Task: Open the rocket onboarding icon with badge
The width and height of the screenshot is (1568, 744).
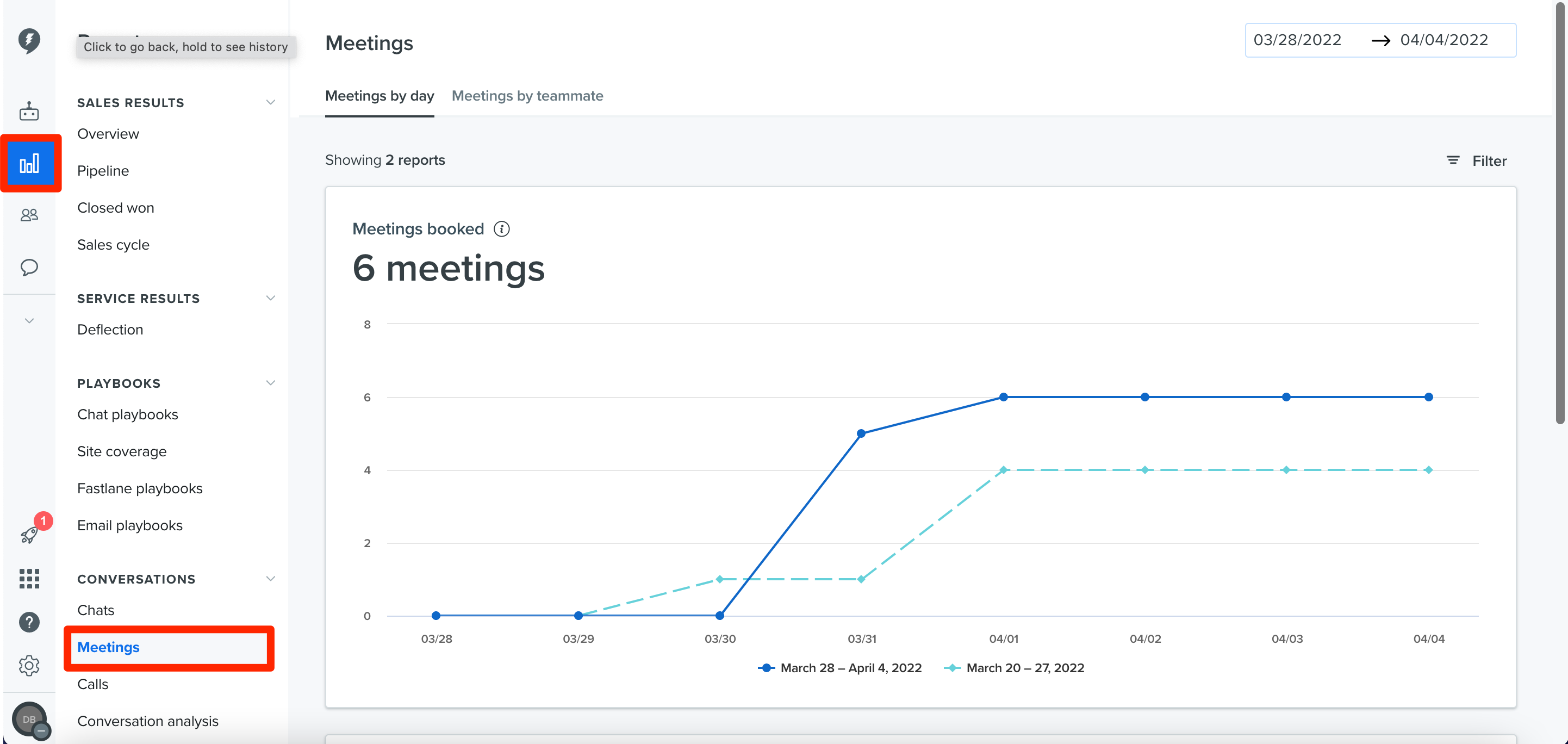Action: click(x=29, y=535)
